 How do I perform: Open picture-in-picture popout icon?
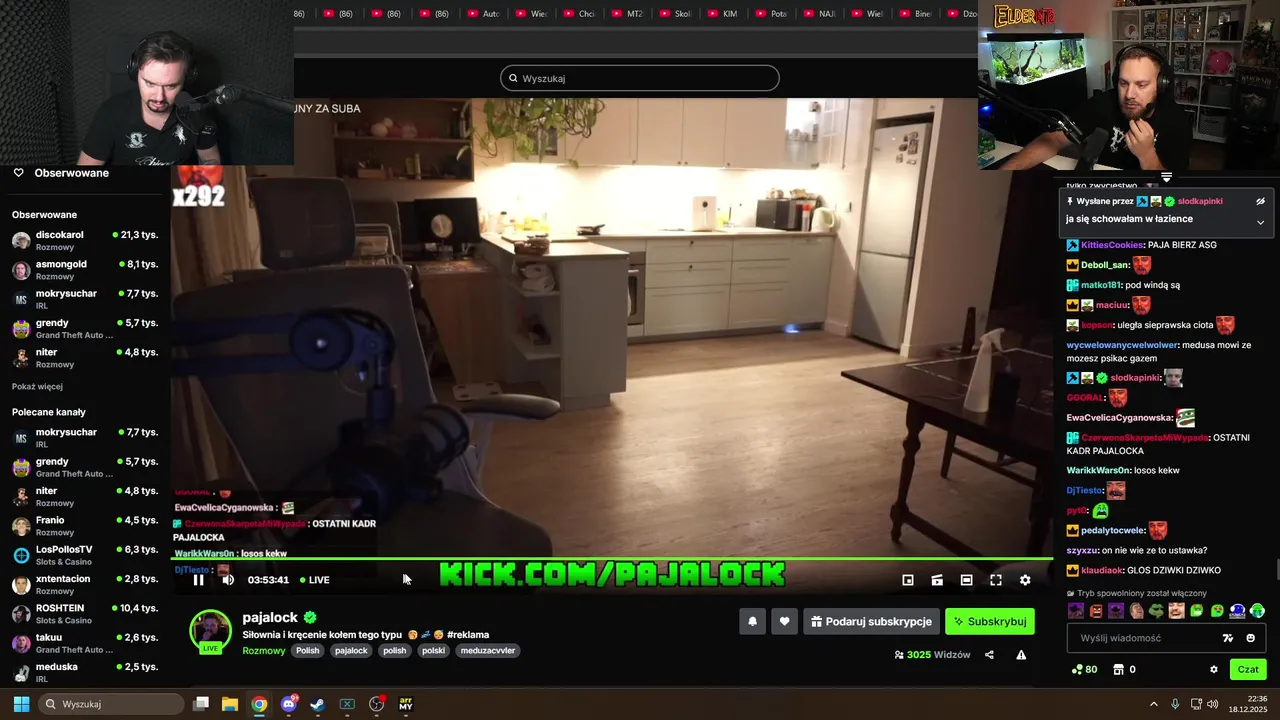(x=908, y=580)
